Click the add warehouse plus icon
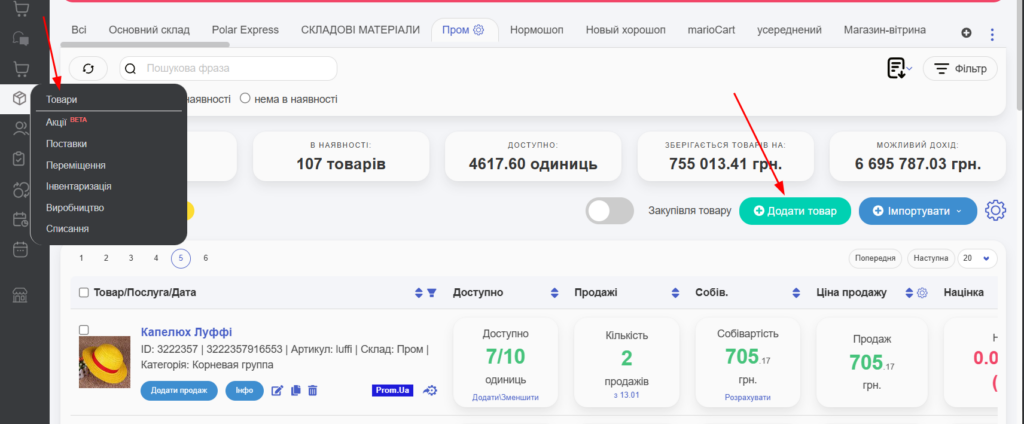This screenshot has height=424, width=1024. [966, 32]
